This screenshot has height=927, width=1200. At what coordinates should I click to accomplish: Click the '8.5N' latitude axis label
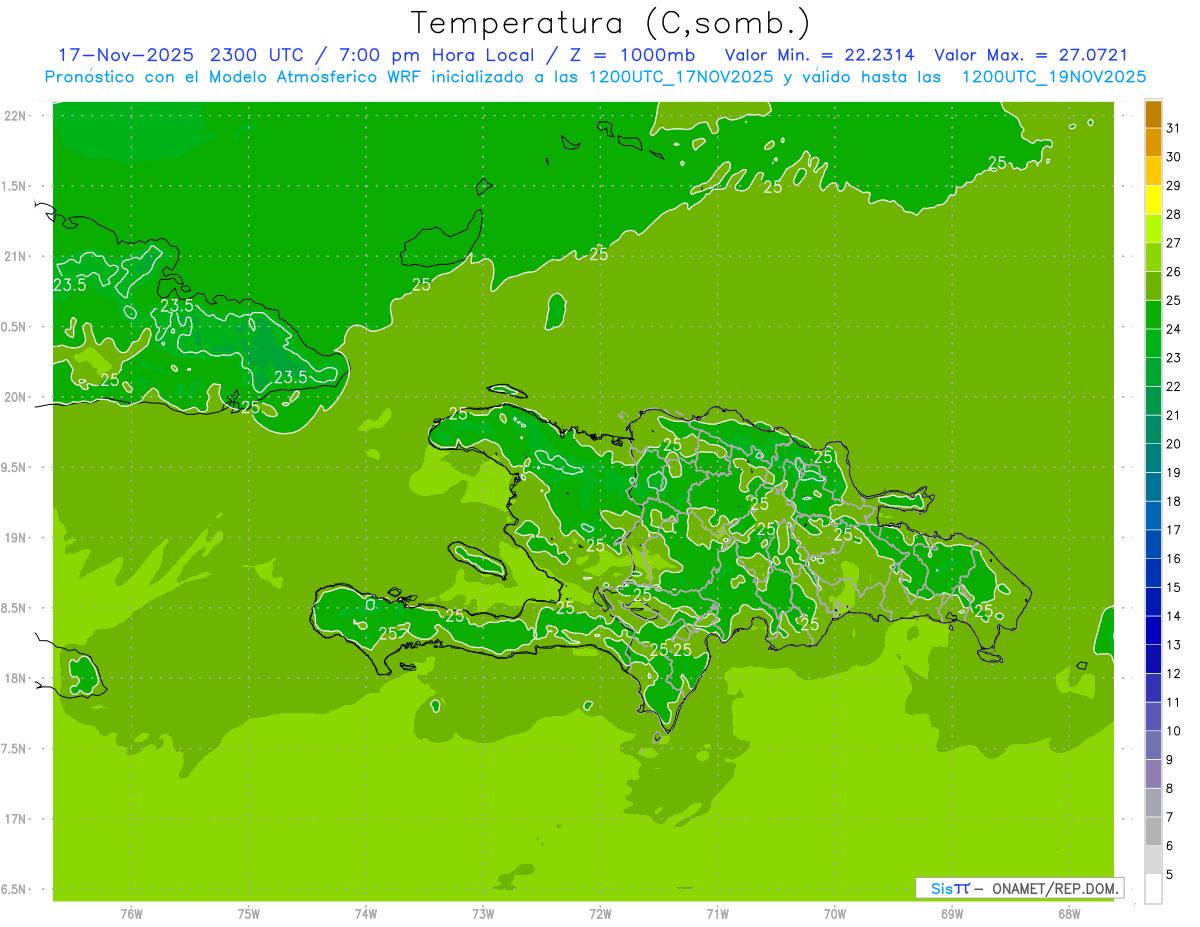tap(14, 608)
